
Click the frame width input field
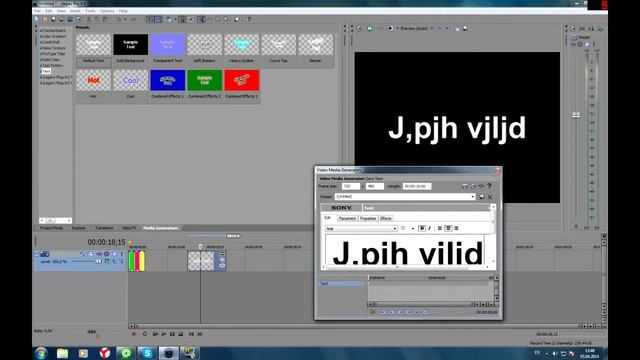tap(351, 186)
